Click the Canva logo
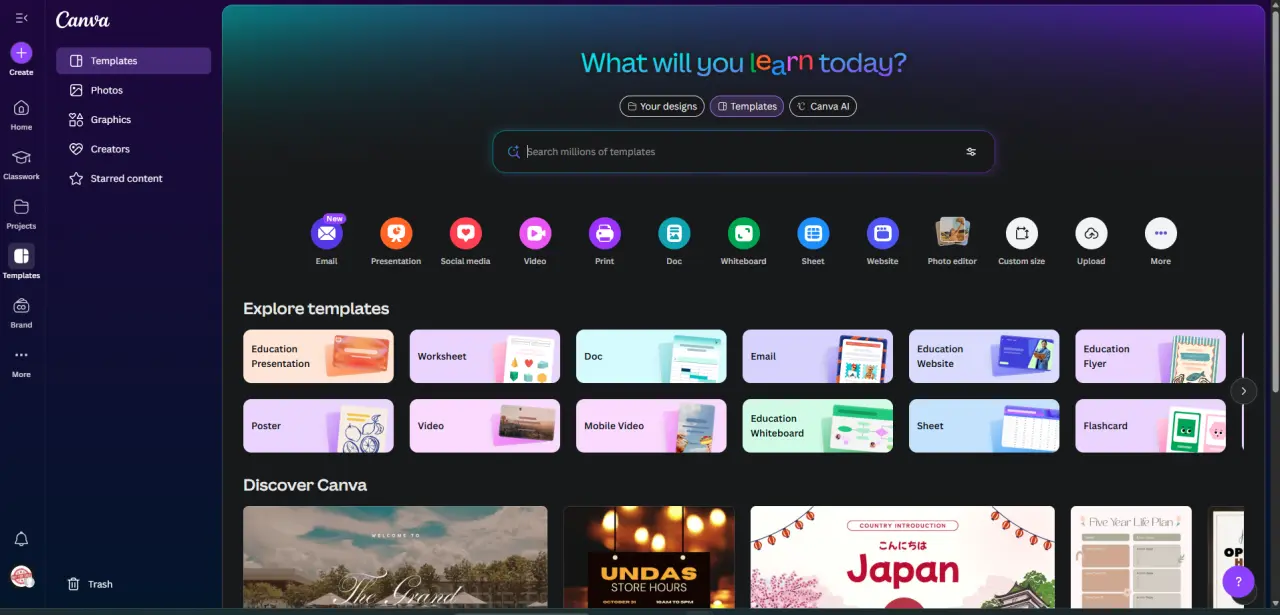1280x615 pixels. pyautogui.click(x=83, y=20)
